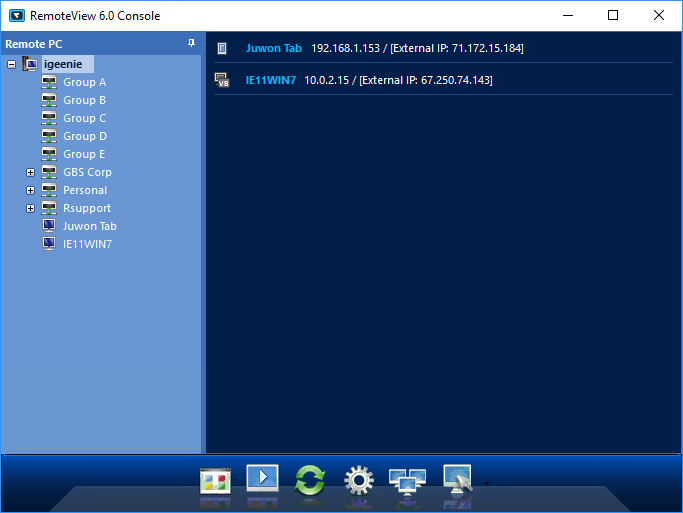Image resolution: width=683 pixels, height=513 pixels.
Task: Refresh the list with the green arrows
Action: tap(310, 480)
